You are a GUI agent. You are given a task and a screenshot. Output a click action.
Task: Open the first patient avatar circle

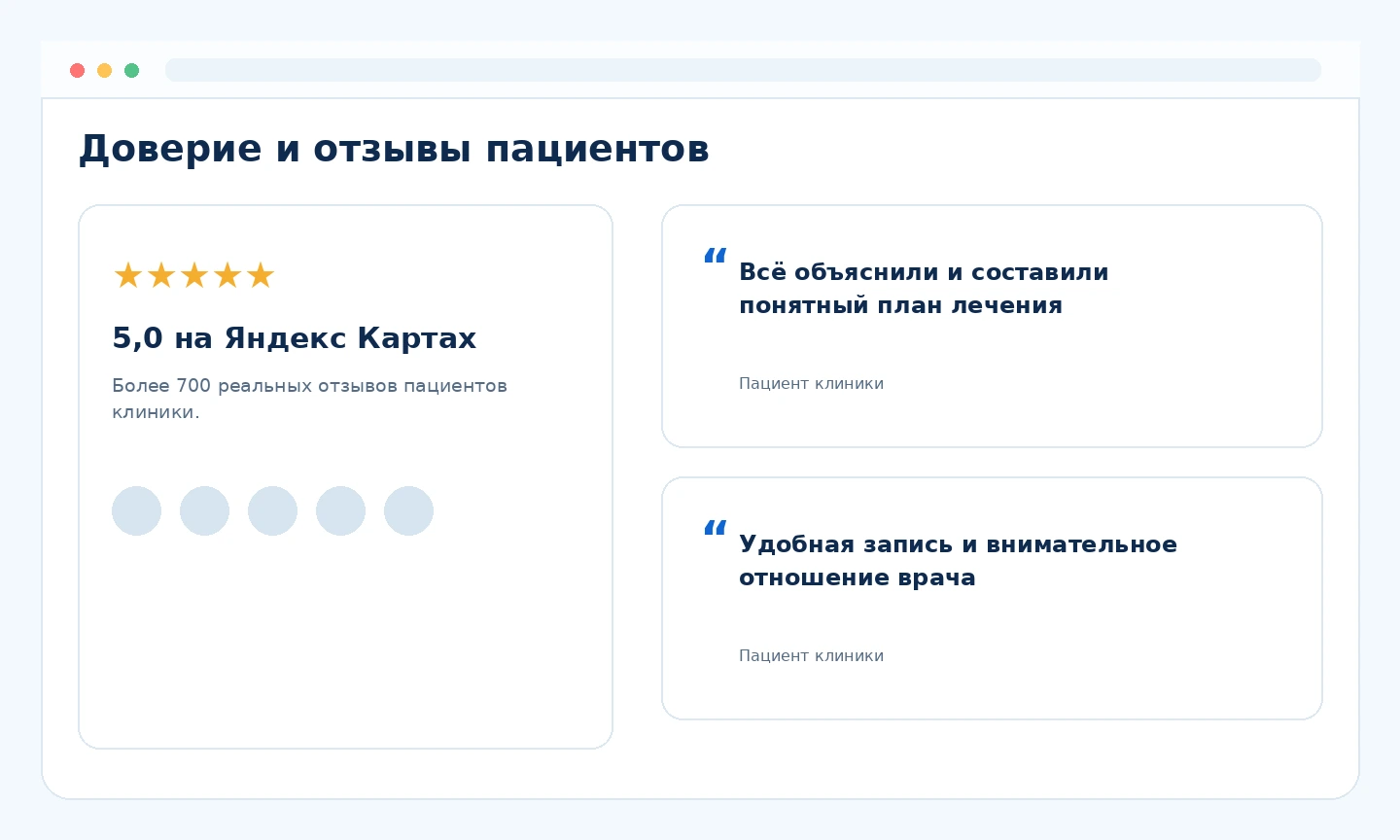136,510
